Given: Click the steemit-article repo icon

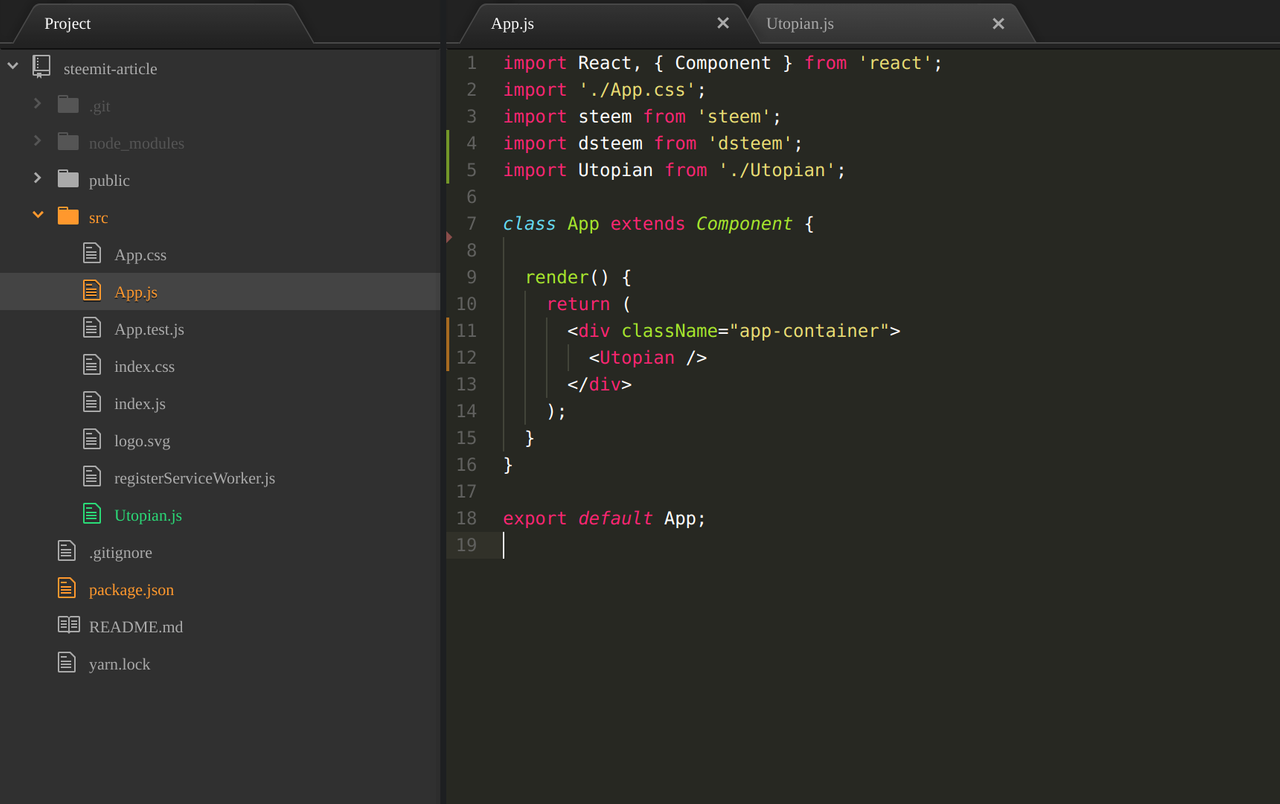Looking at the screenshot, I should pyautogui.click(x=41, y=67).
